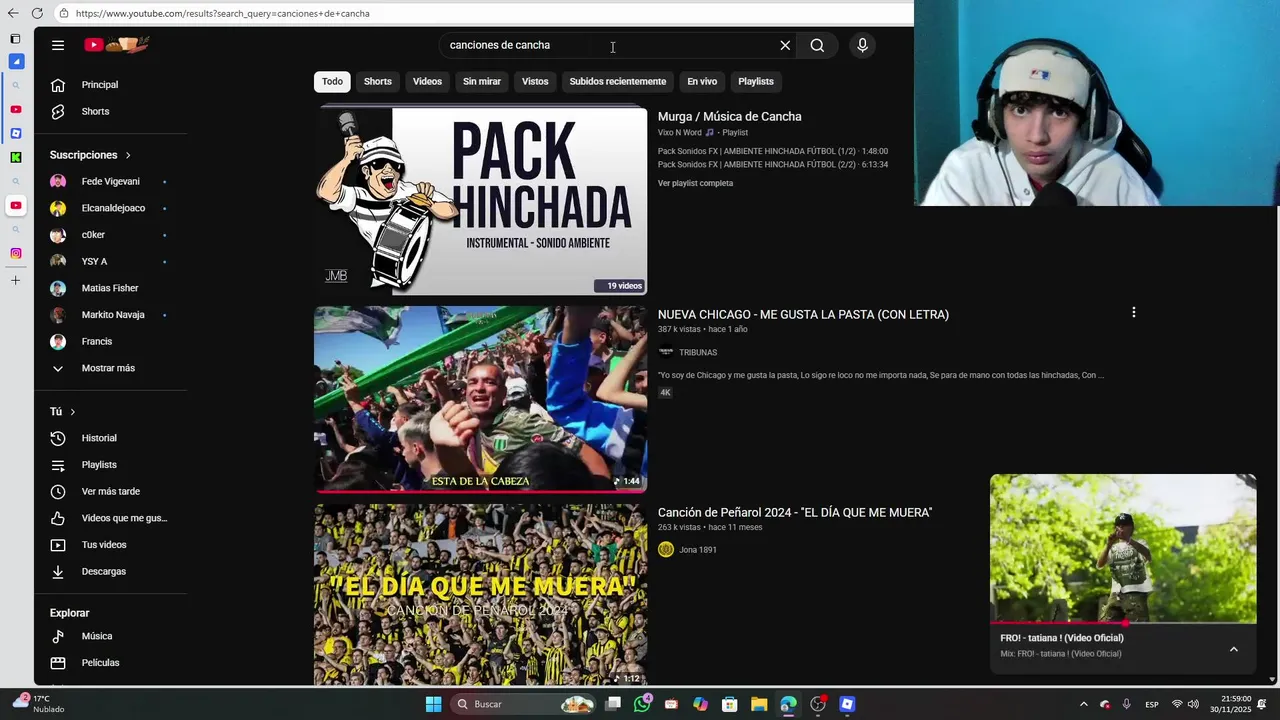Open more options for Nueva Chicago video

pyautogui.click(x=1133, y=312)
